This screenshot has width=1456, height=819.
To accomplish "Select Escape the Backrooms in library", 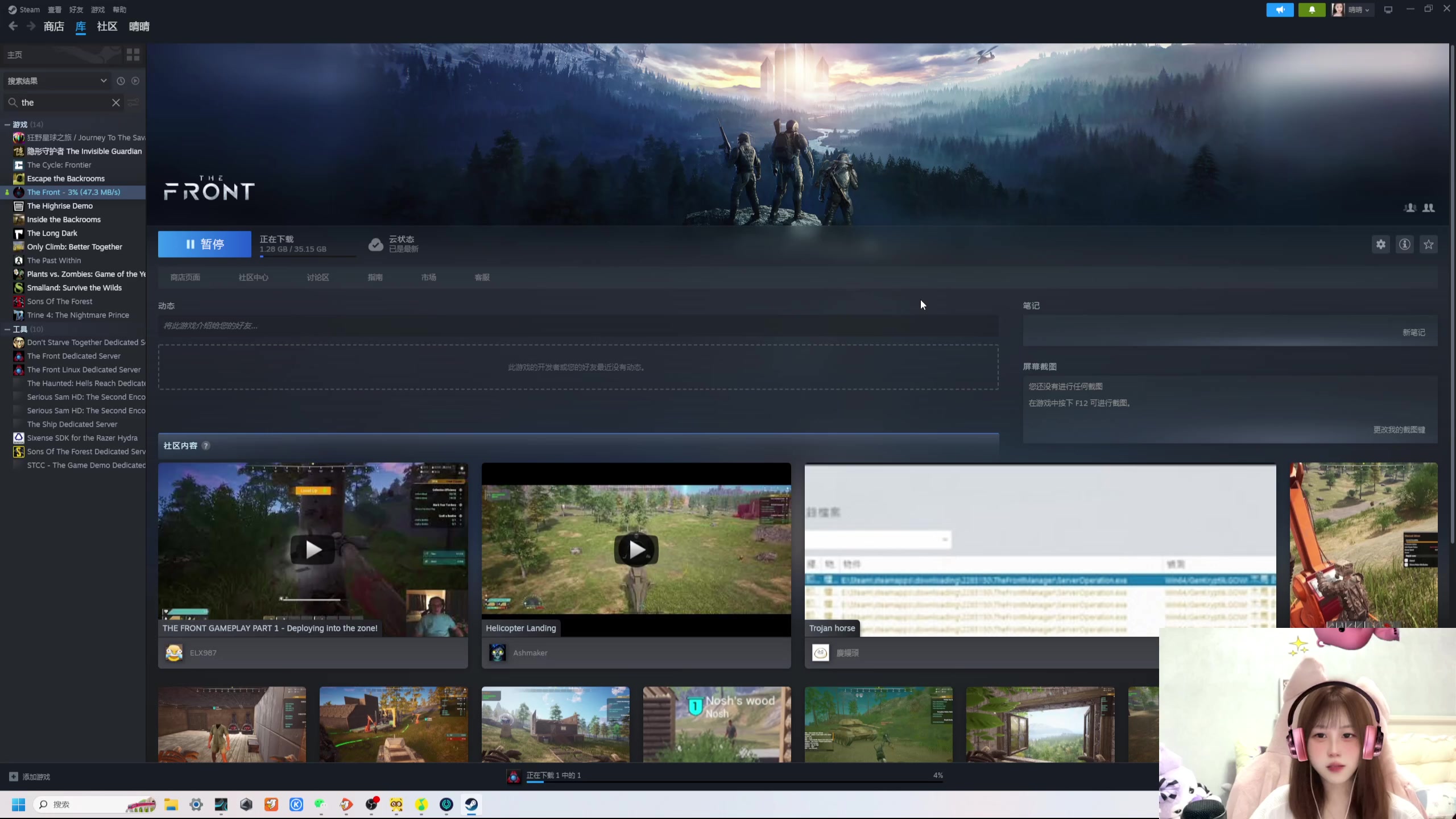I will (66, 179).
